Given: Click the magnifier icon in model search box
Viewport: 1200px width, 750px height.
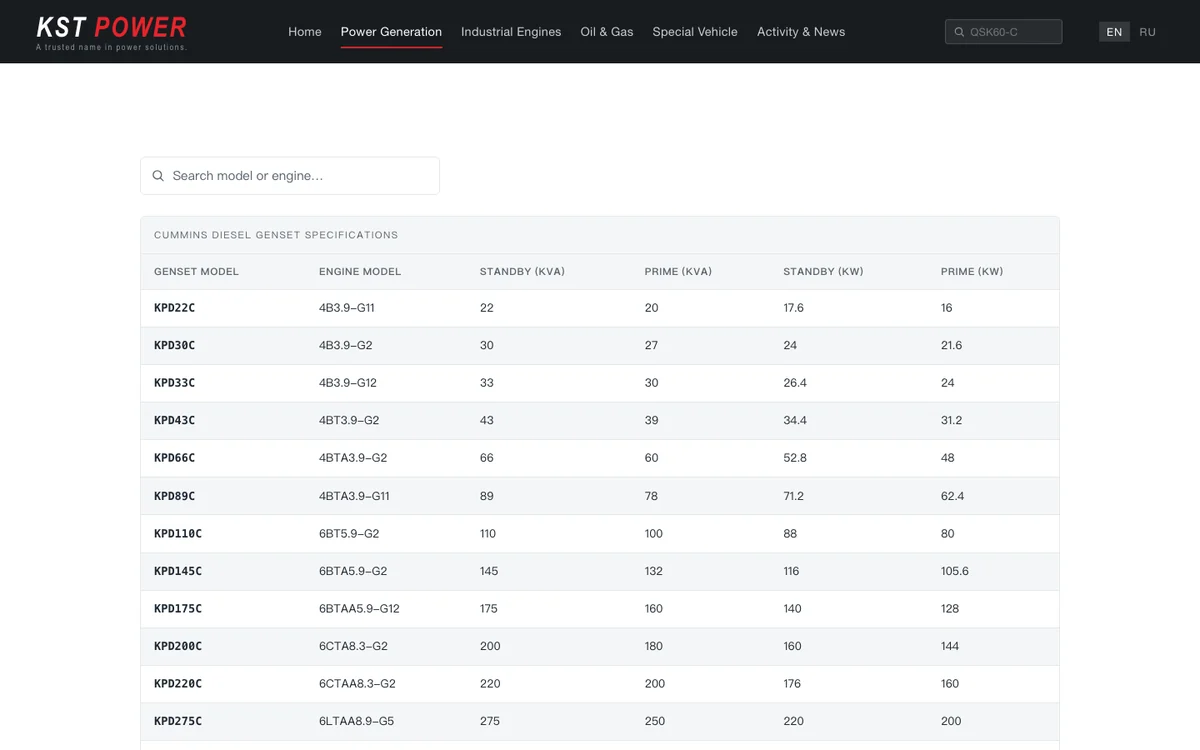Looking at the screenshot, I should click(x=158, y=176).
